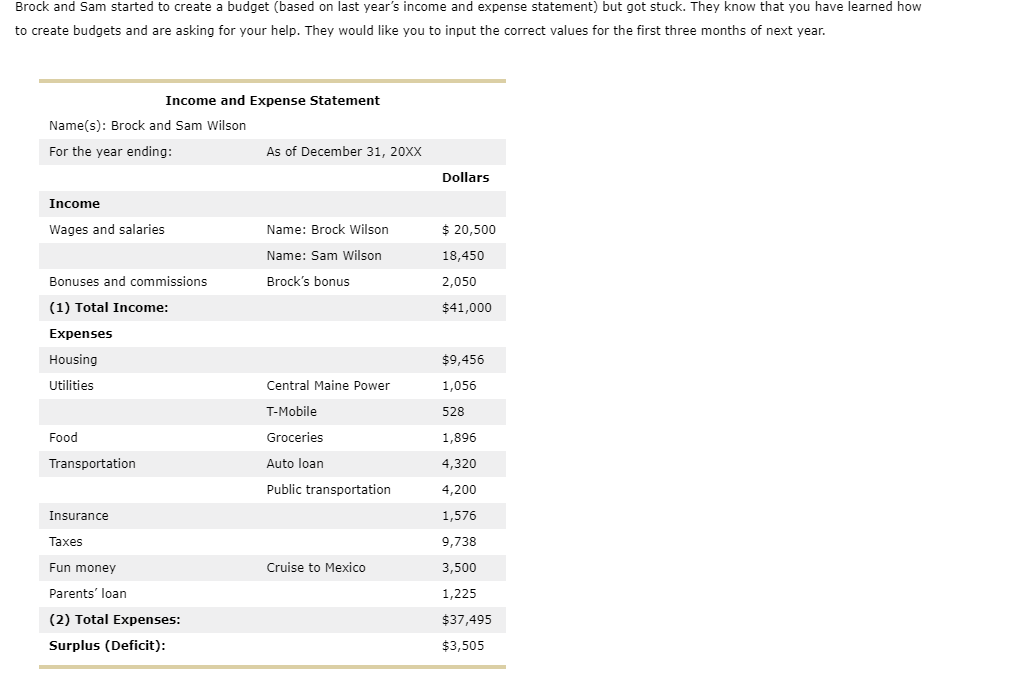Click '(2) Total Expenses:' label
1015x688 pixels.
click(115, 619)
